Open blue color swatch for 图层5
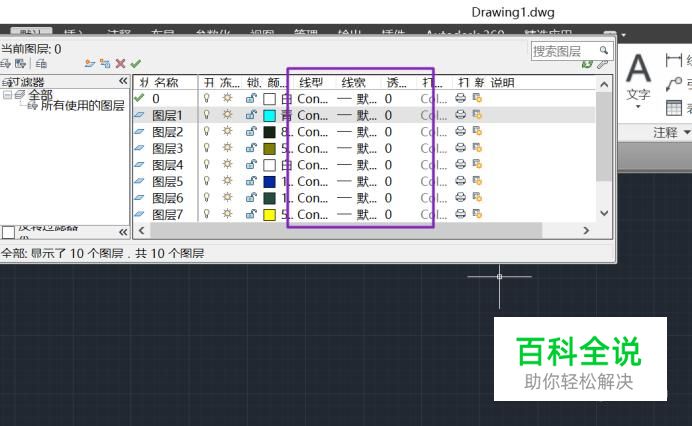Image resolution: width=692 pixels, height=426 pixels. 269,181
